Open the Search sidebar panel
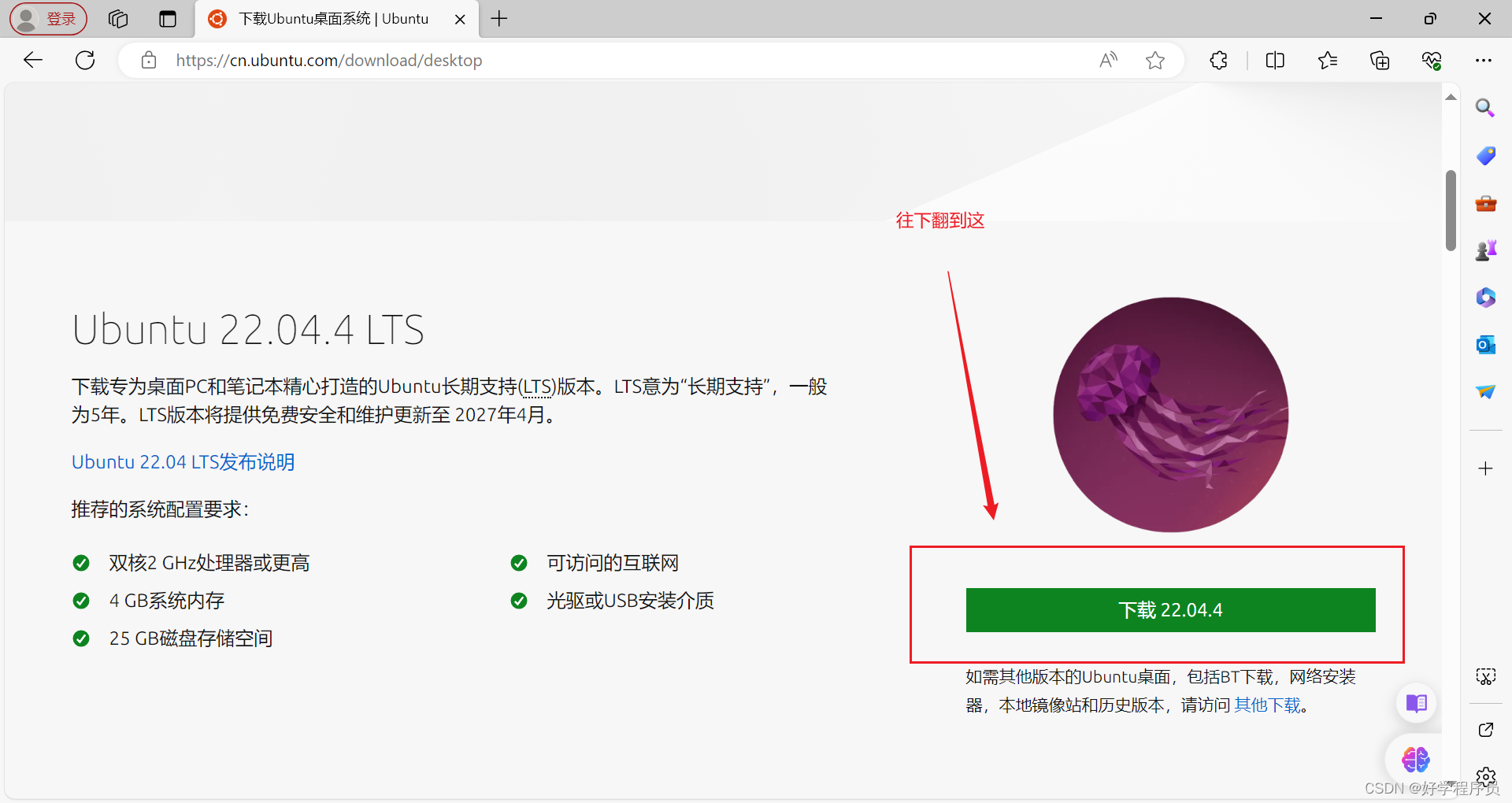The width and height of the screenshot is (1512, 803). [x=1485, y=108]
